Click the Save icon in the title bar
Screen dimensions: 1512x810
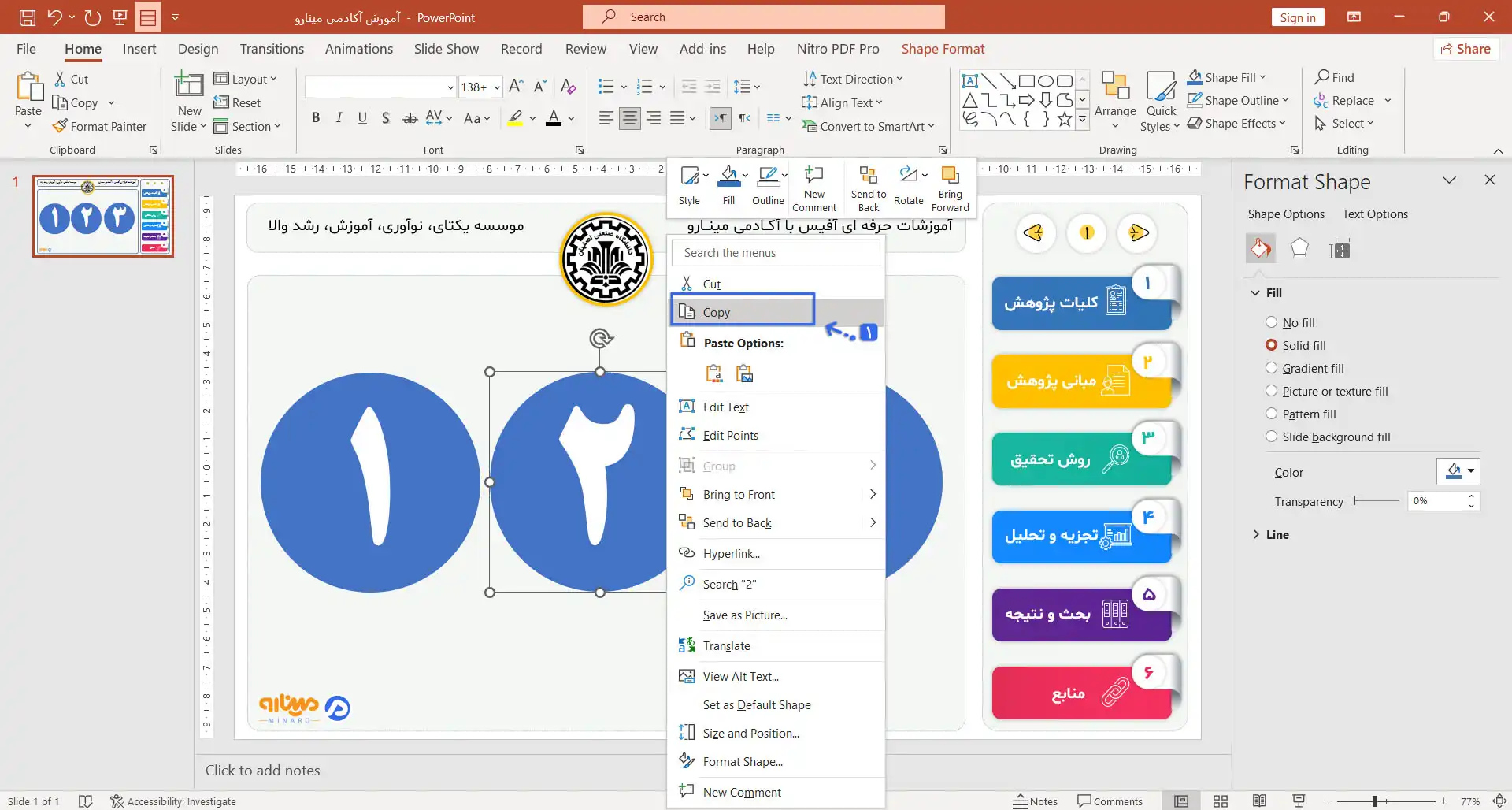[x=28, y=17]
